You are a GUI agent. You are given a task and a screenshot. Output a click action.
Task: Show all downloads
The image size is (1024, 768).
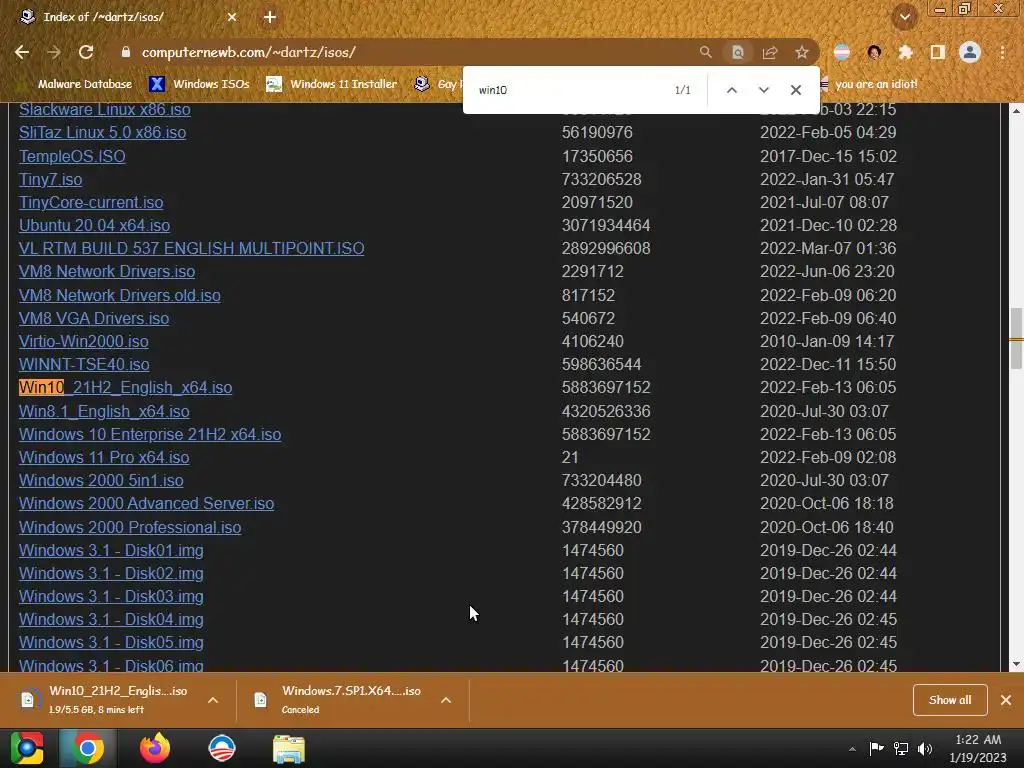(950, 700)
